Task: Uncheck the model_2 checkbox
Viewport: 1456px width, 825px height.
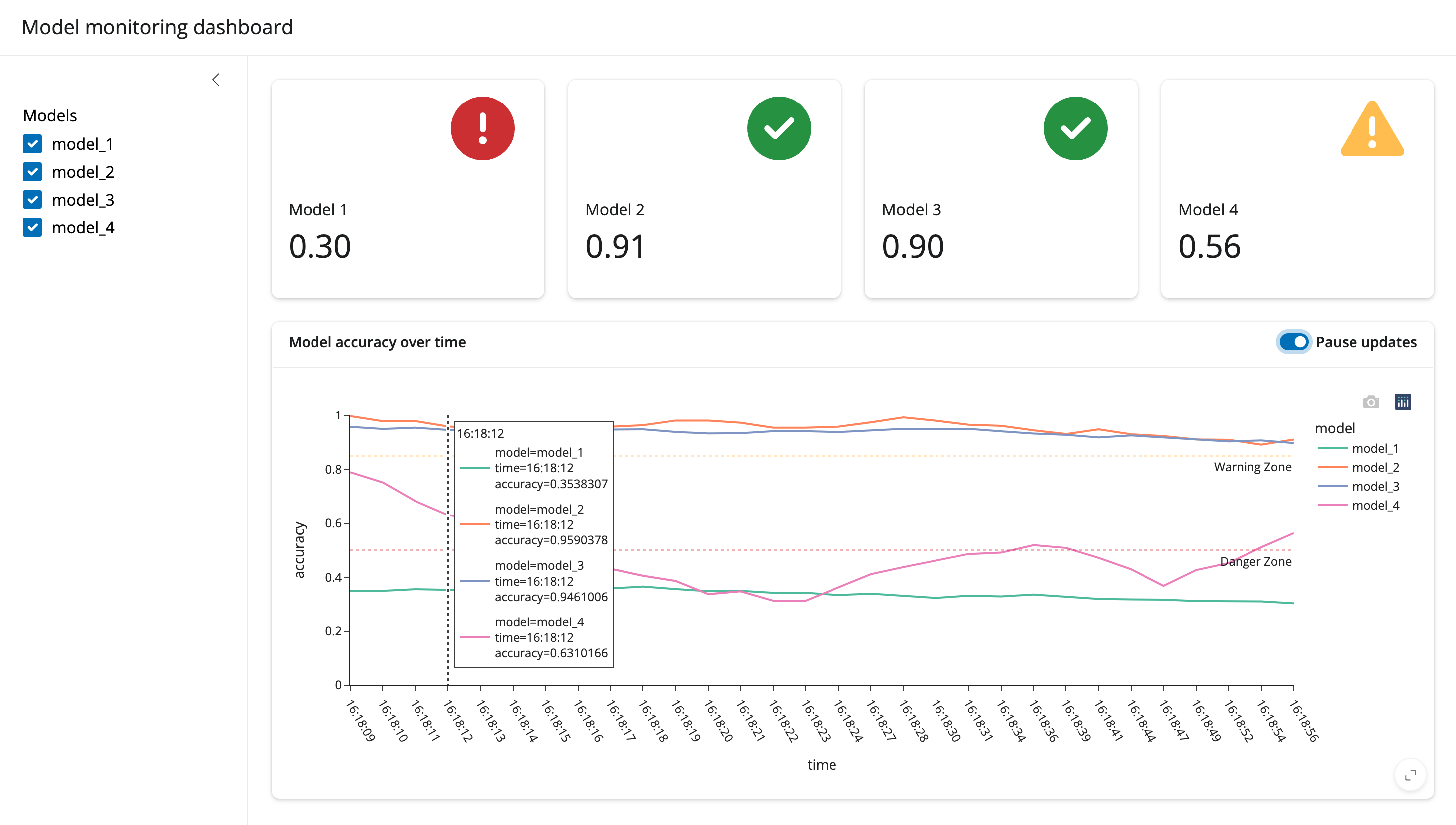Action: [32, 172]
